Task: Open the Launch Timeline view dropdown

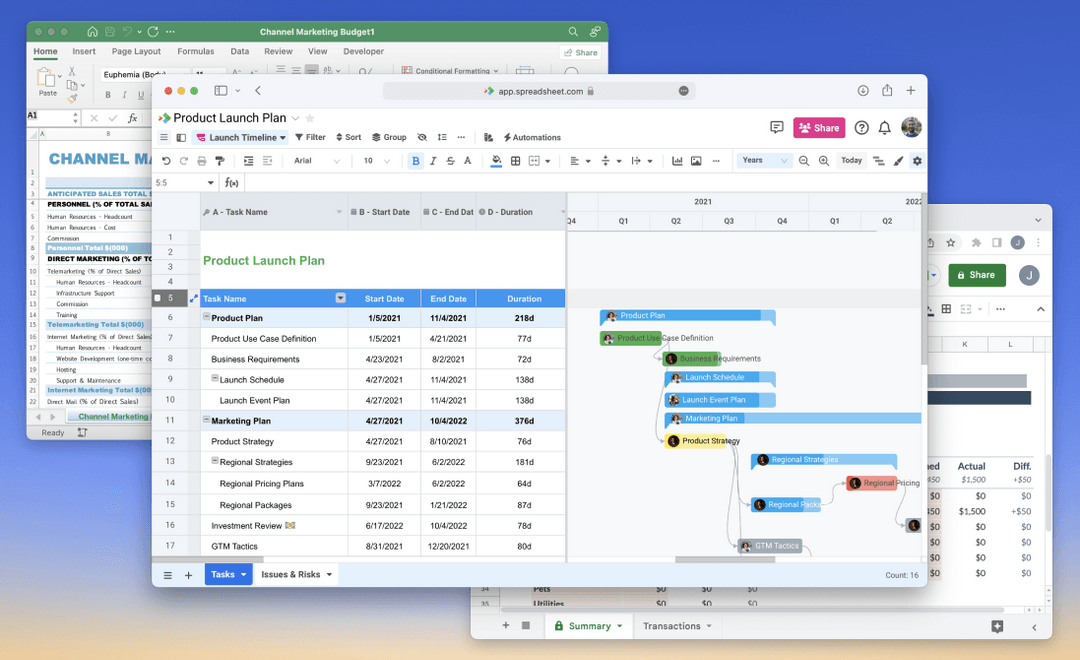Action: click(240, 137)
